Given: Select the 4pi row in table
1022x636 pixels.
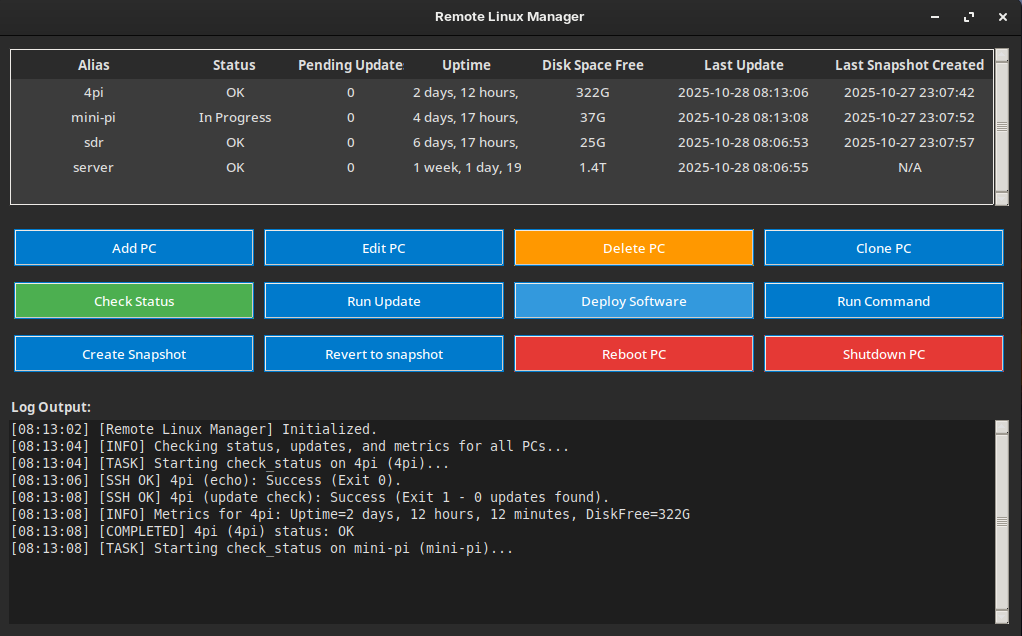Looking at the screenshot, I should pyautogui.click(x=94, y=92).
